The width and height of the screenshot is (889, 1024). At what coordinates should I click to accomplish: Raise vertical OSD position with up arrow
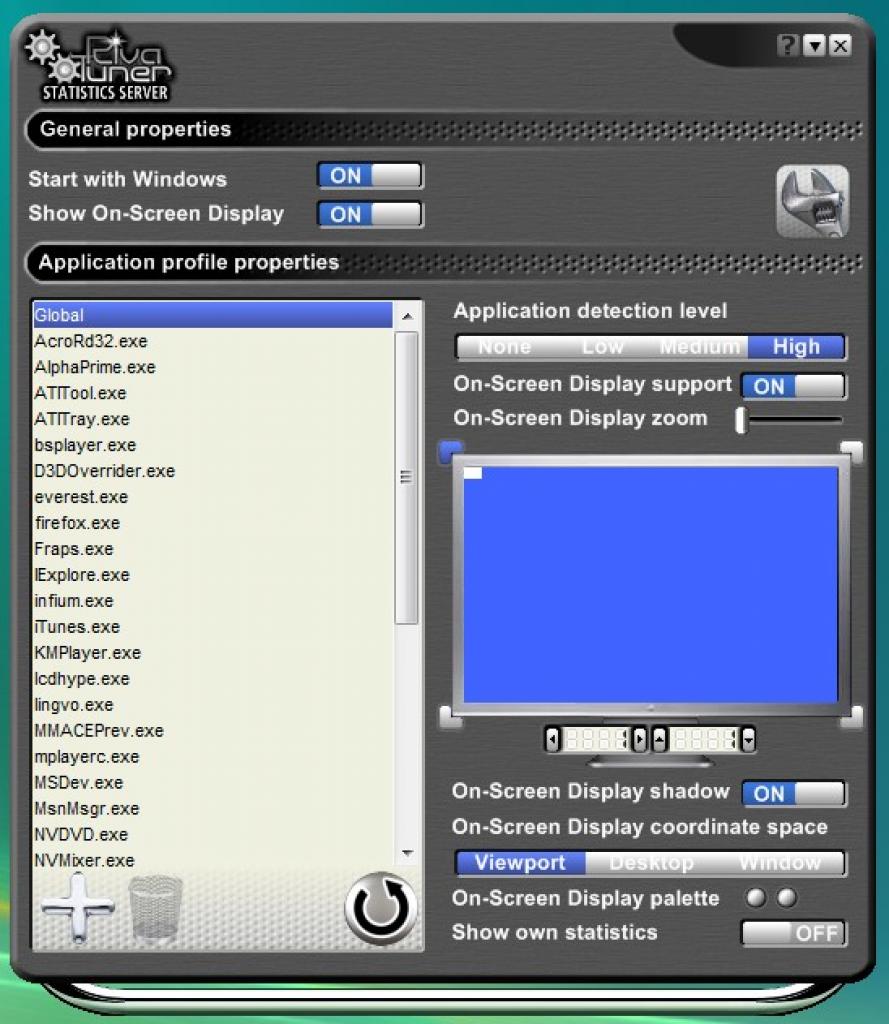tap(660, 740)
